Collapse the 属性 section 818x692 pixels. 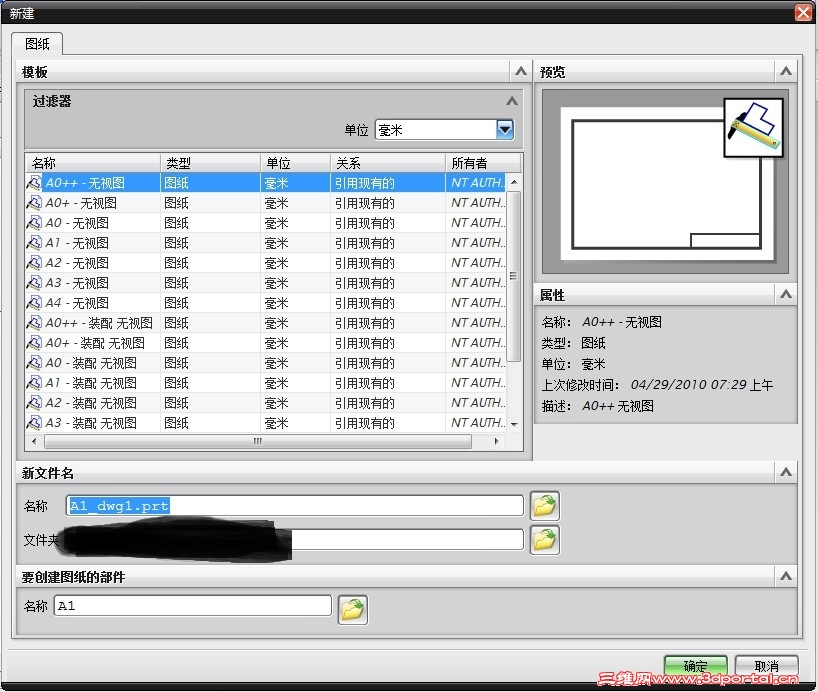[786, 294]
